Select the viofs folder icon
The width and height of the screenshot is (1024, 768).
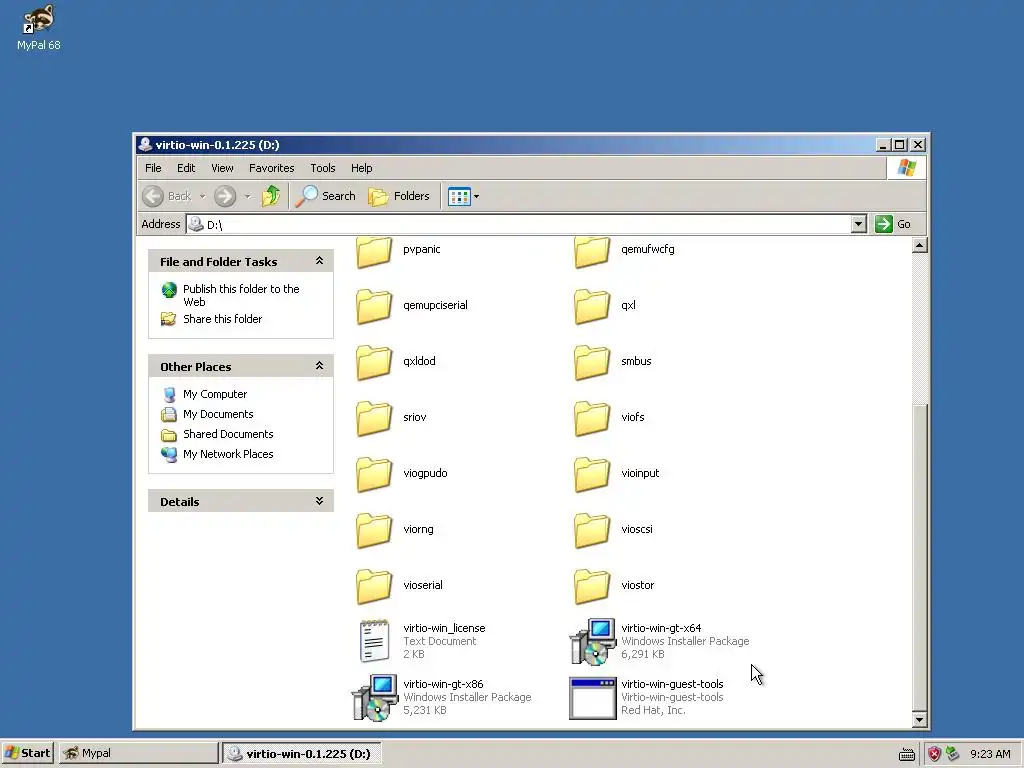(x=592, y=419)
